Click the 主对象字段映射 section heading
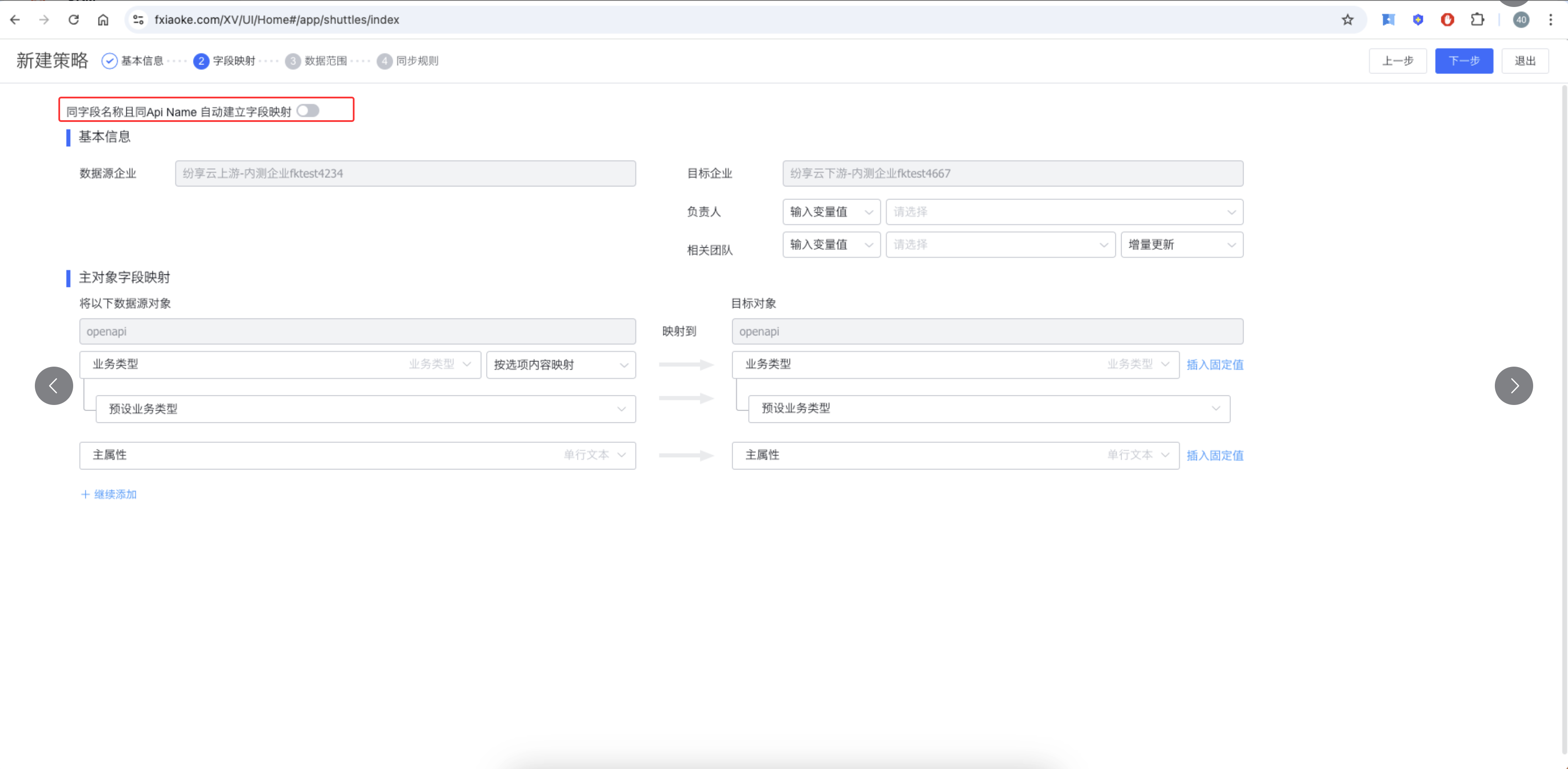Viewport: 1568px width, 769px height. point(124,277)
